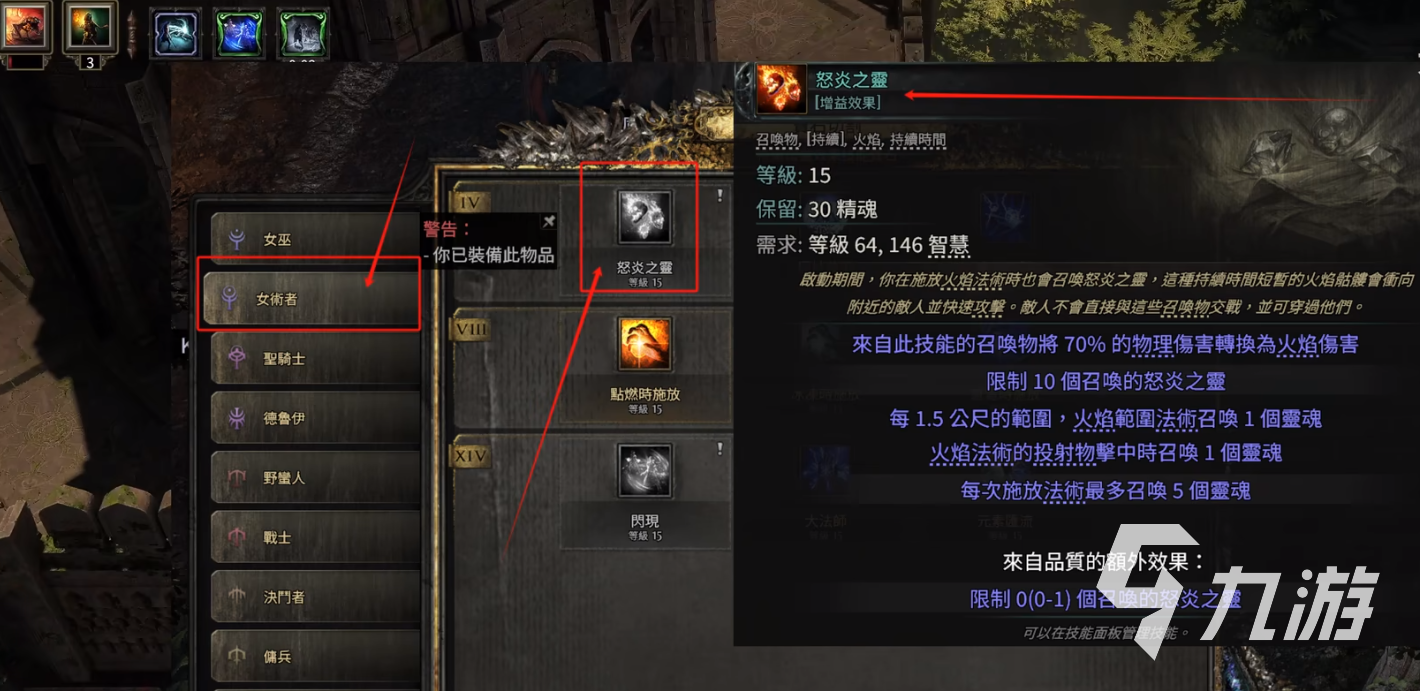Choose the 野蠻人 class tab
Viewport: 1420px width, 691px height.
click(x=315, y=478)
